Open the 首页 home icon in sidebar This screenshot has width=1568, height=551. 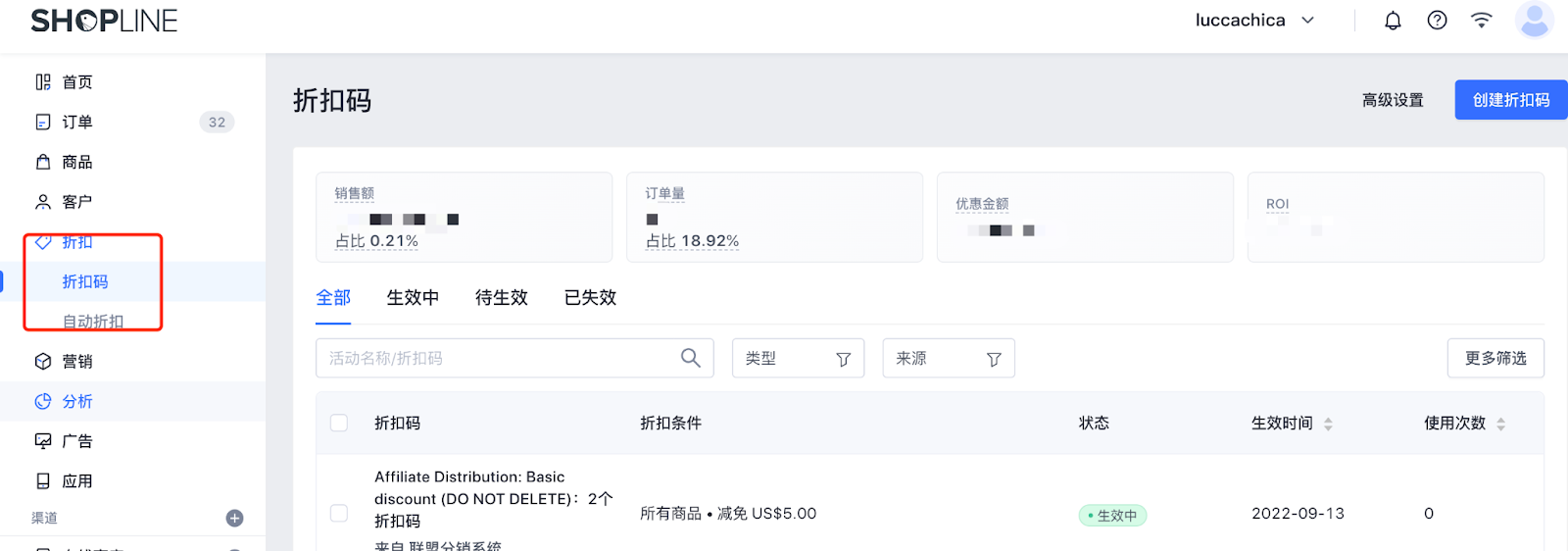tap(43, 82)
